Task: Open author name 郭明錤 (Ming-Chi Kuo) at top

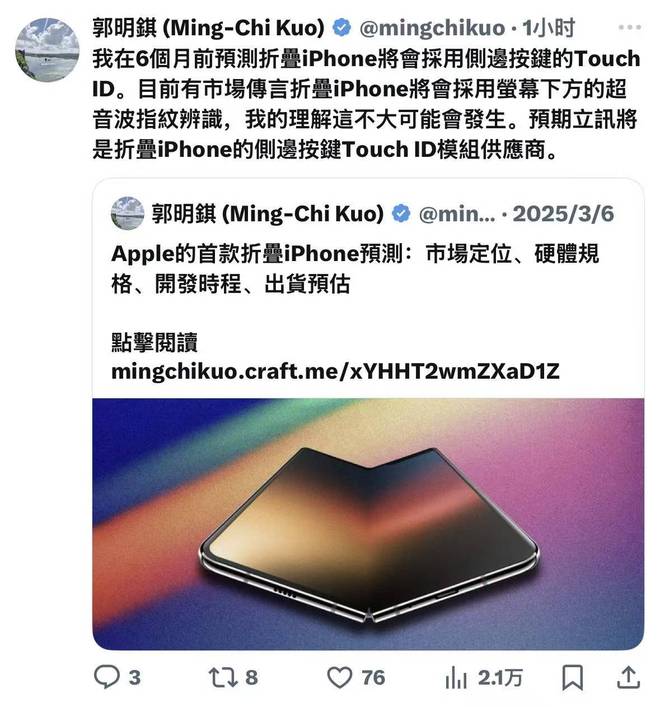Action: click(x=209, y=28)
